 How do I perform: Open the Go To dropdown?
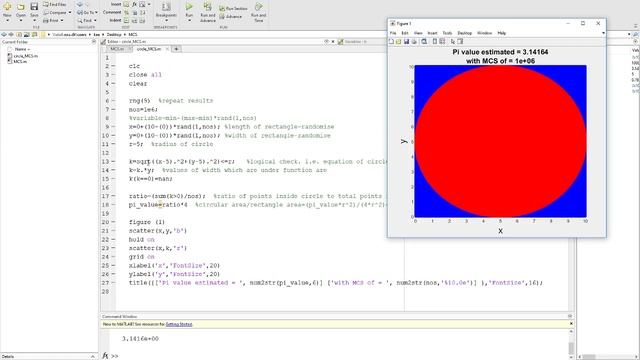pyautogui.click(x=87, y=13)
